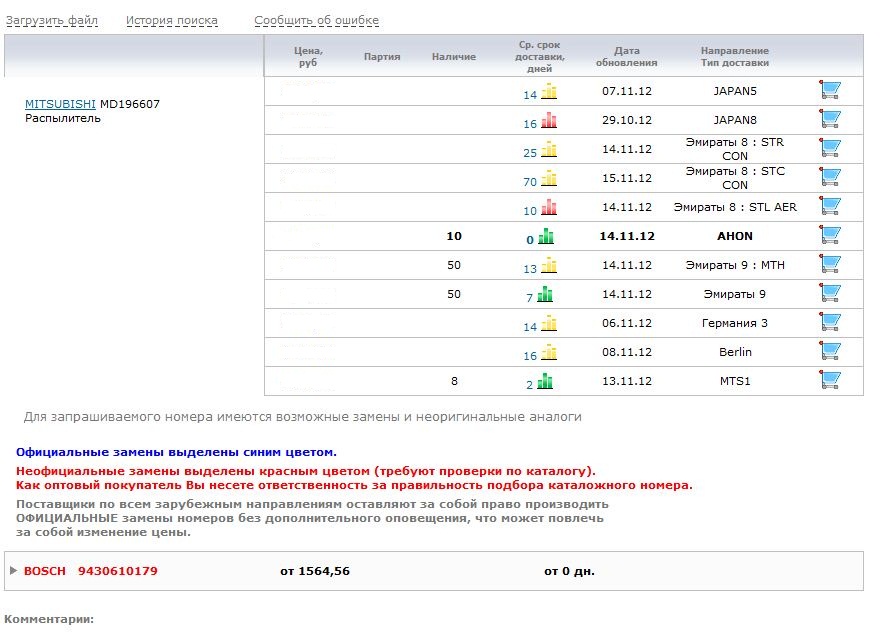Expand the BOSCH 9430610179 analog row
881x635 pixels.
[14, 571]
